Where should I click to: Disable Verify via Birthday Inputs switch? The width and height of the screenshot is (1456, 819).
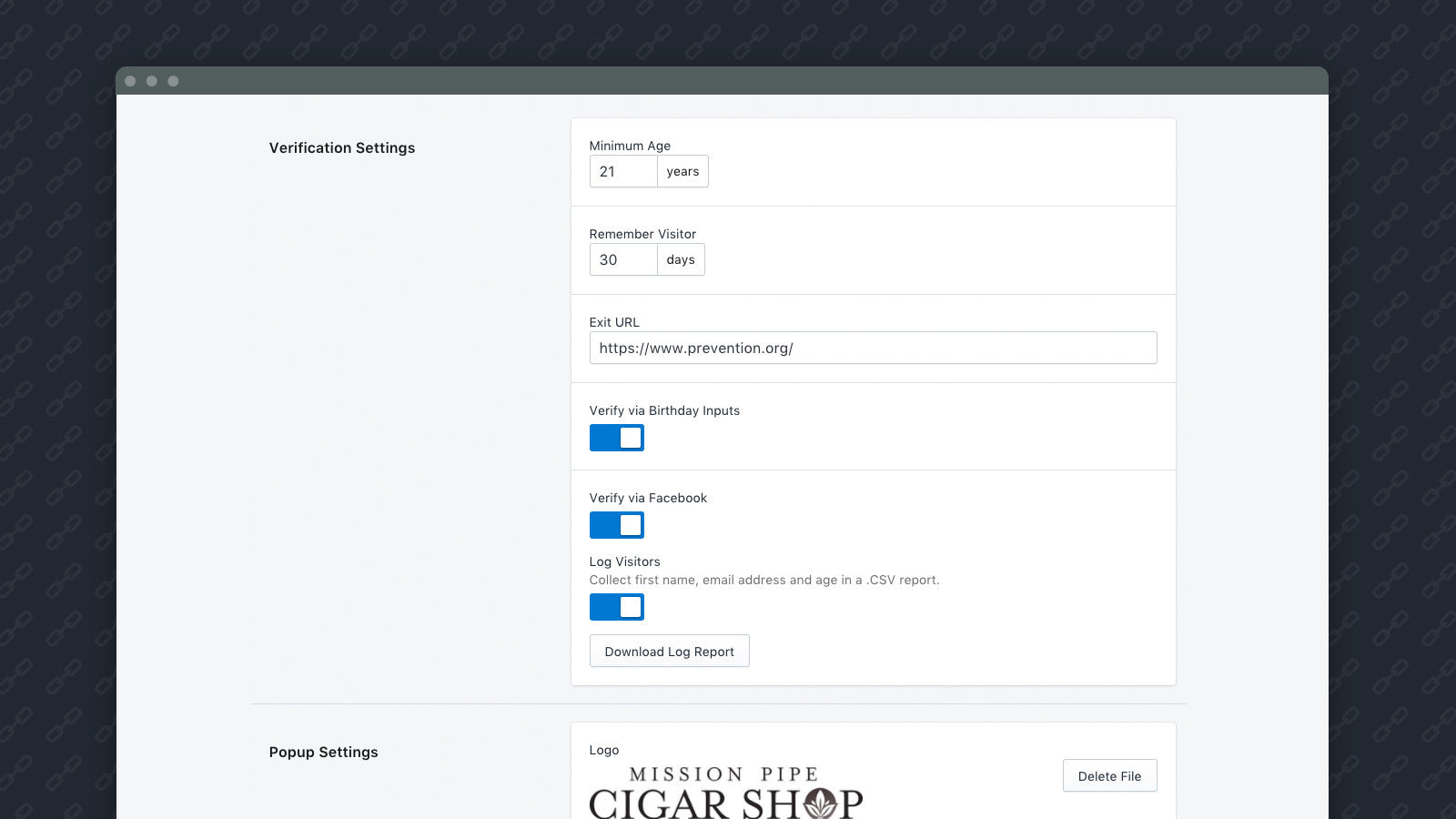coord(617,438)
